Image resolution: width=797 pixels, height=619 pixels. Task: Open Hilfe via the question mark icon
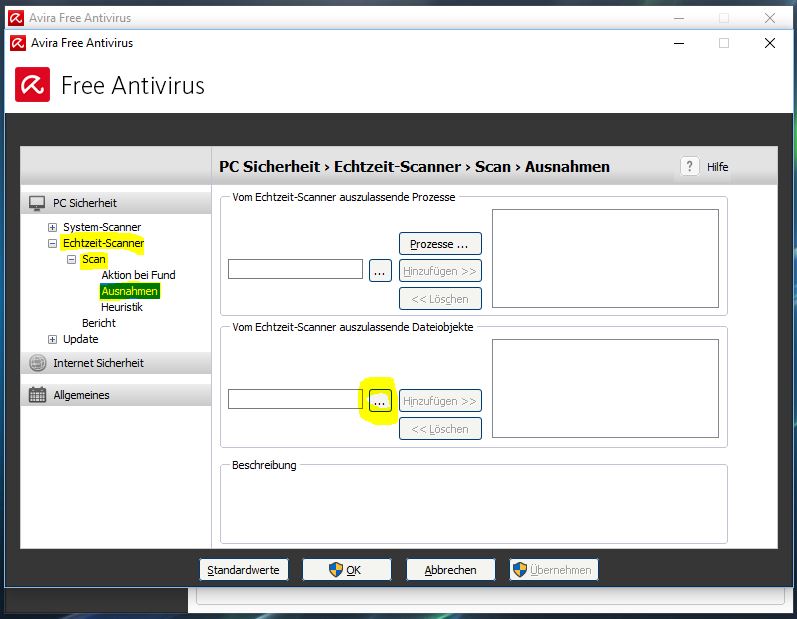(690, 167)
